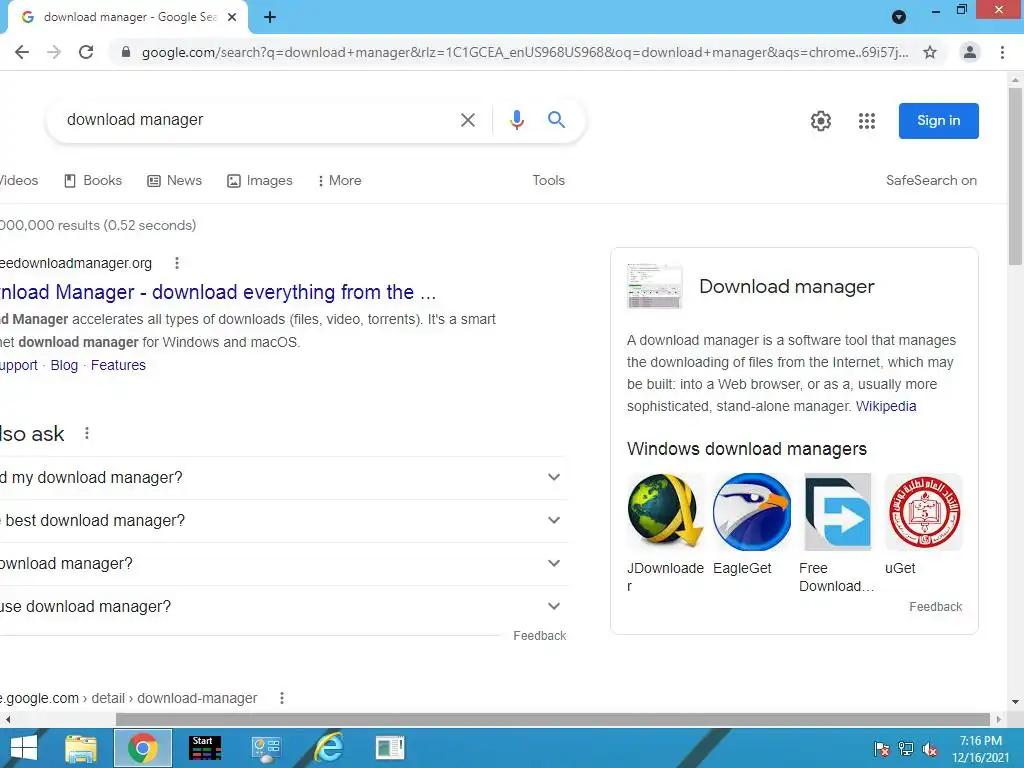
Task: Open the Google apps grid
Action: click(x=867, y=121)
